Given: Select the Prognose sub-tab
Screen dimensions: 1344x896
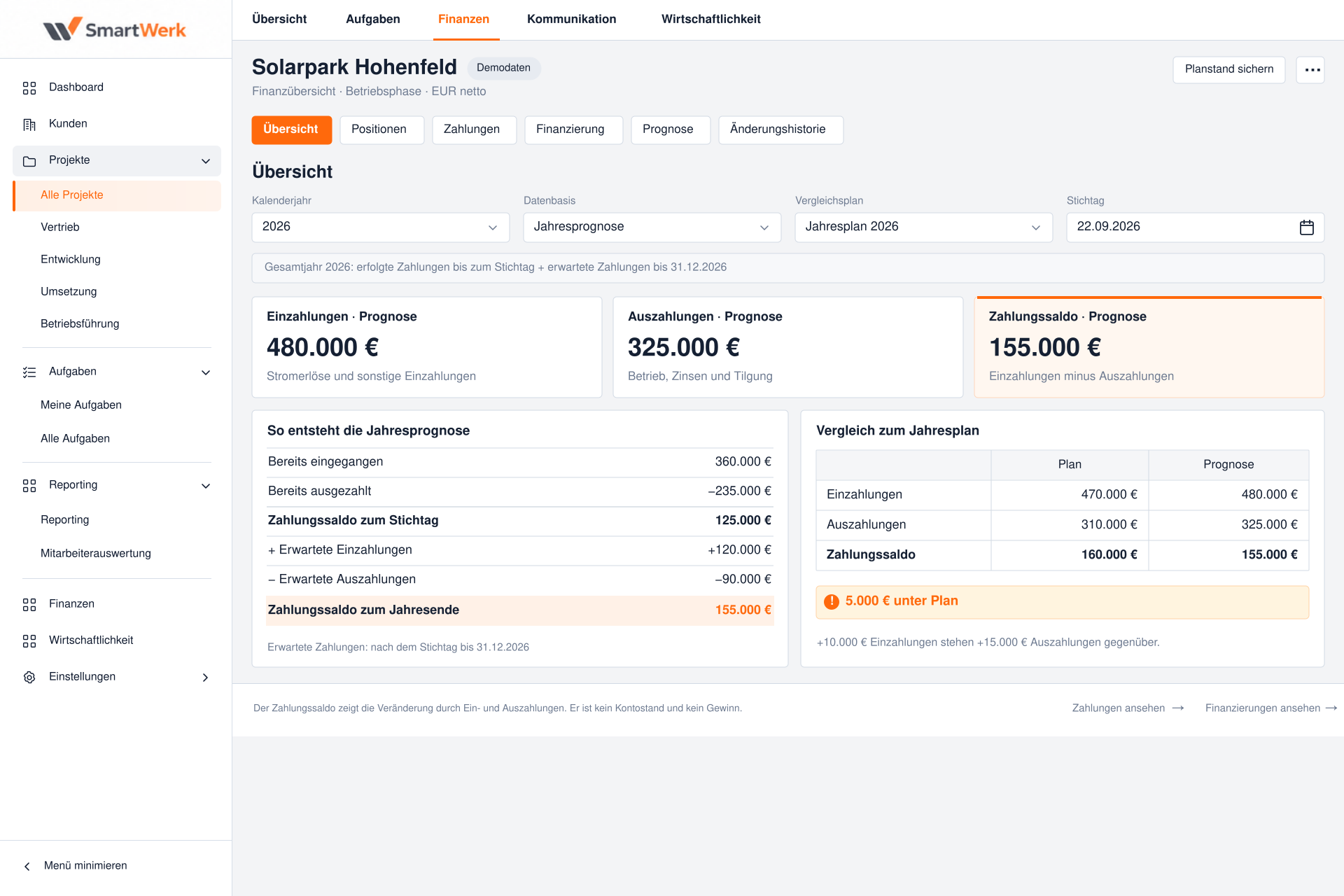Looking at the screenshot, I should 671,130.
